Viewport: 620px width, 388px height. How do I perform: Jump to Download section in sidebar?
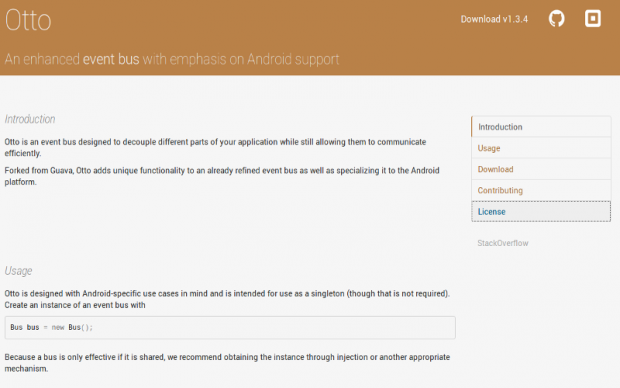[541, 169]
